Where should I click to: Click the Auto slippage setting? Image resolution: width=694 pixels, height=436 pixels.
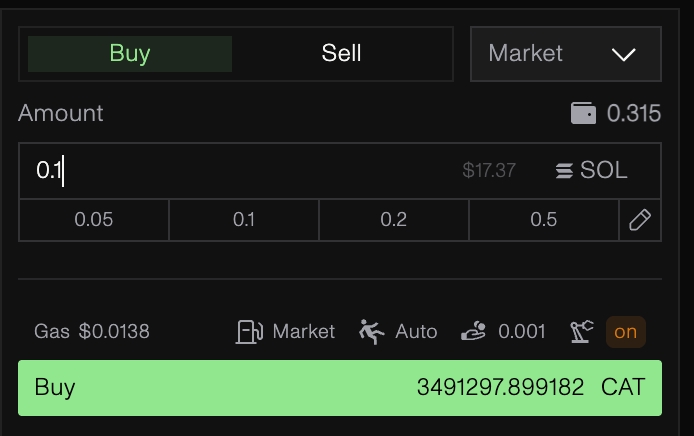tap(416, 331)
